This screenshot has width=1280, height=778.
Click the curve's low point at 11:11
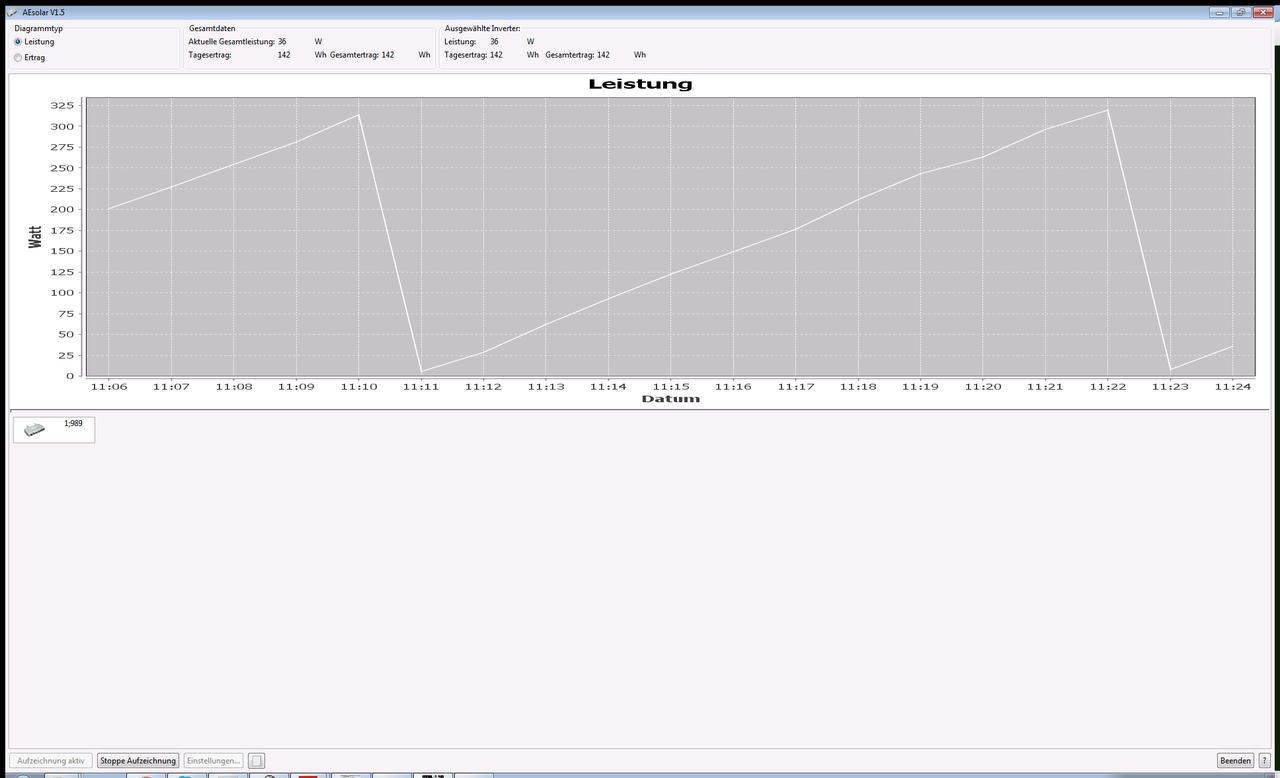coord(421,371)
